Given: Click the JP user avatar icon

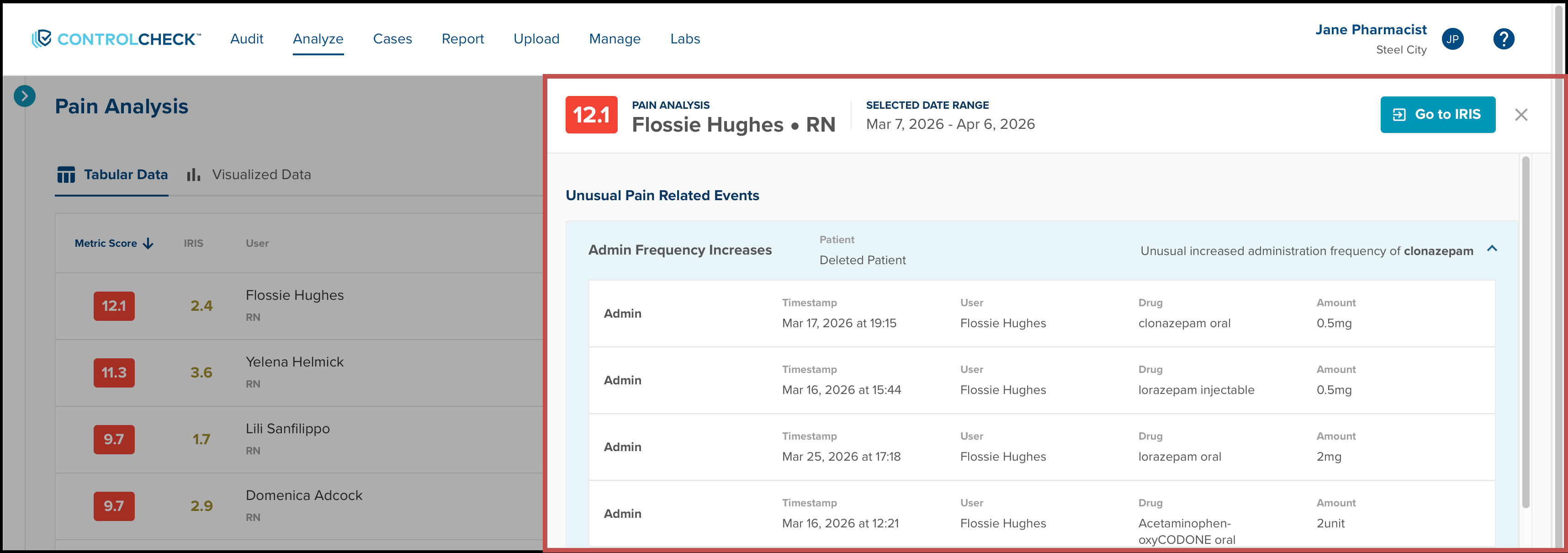Looking at the screenshot, I should pos(1453,39).
